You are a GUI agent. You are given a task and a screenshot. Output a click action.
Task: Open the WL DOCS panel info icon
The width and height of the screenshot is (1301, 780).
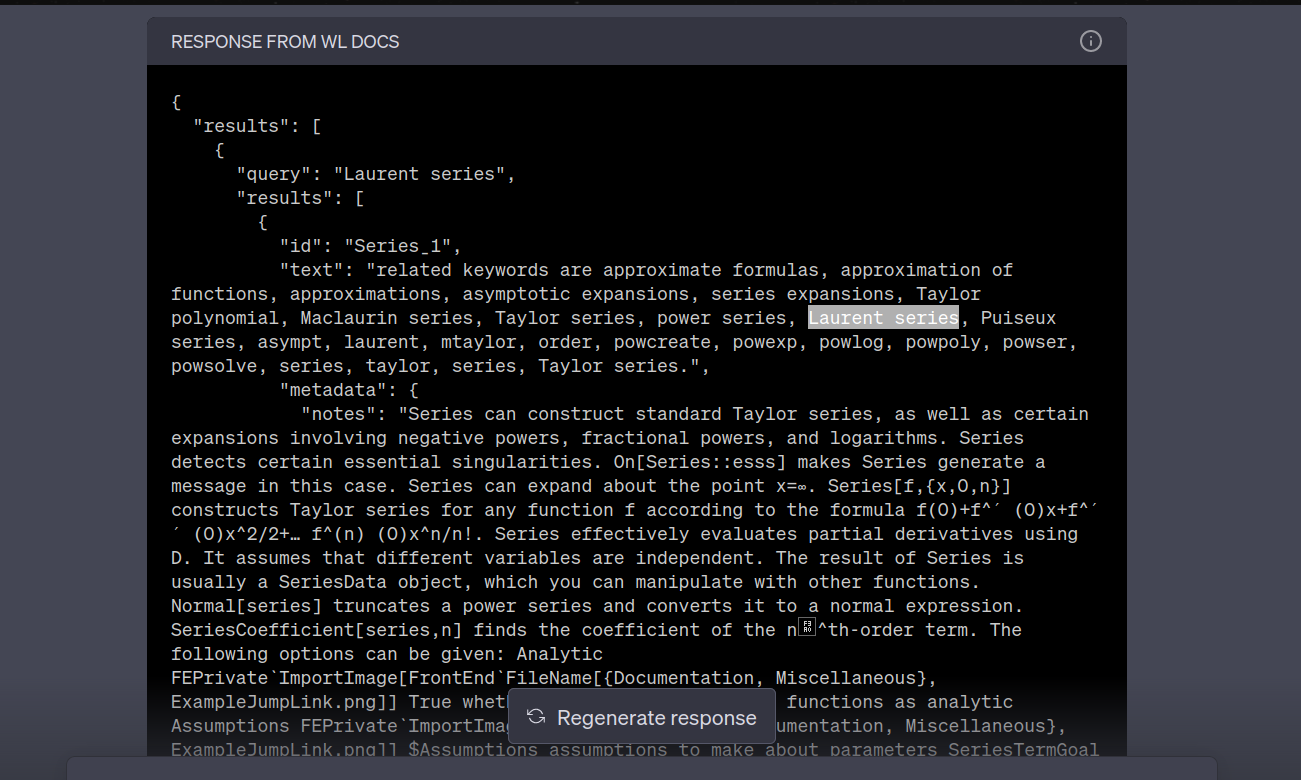1090,41
